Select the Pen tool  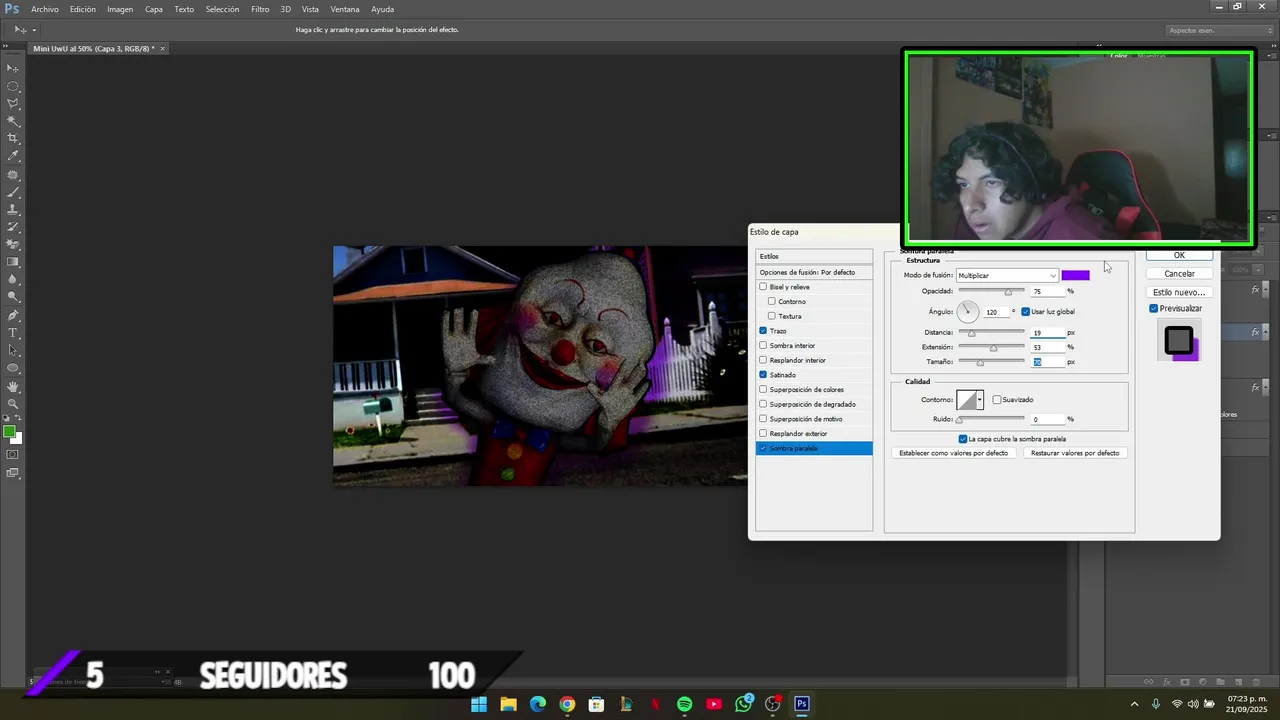[x=13, y=315]
